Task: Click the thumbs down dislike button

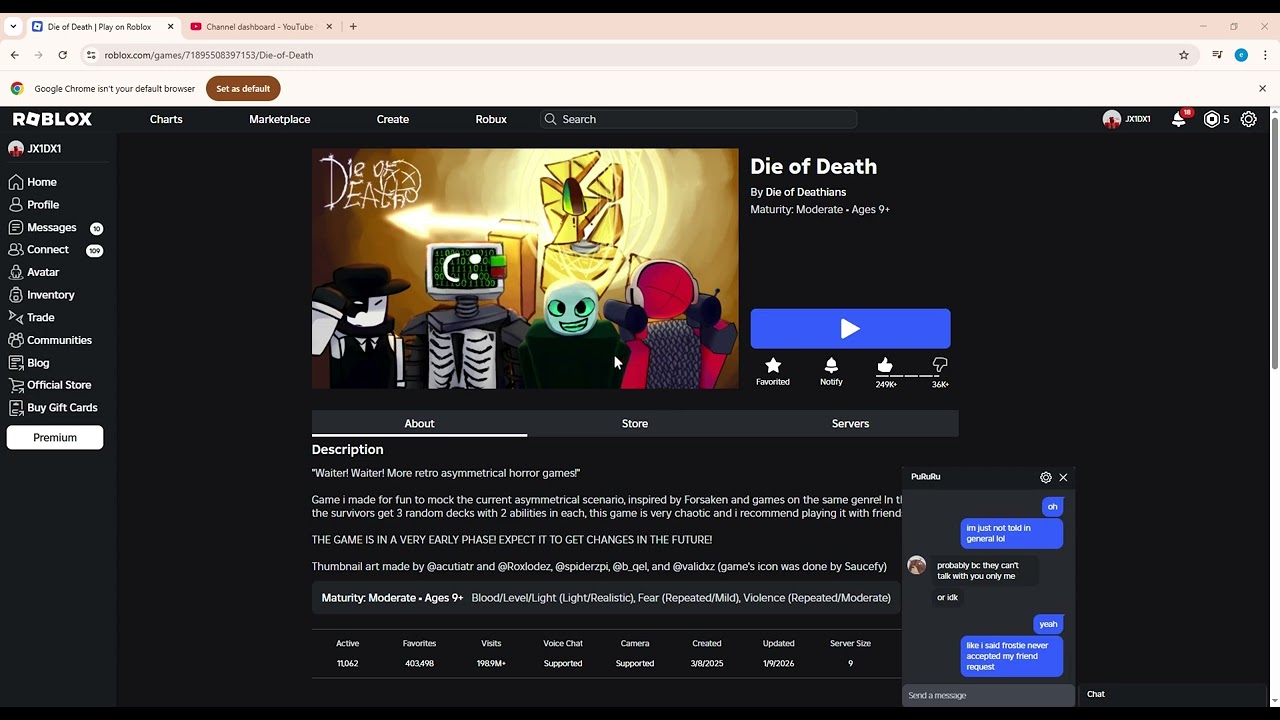Action: pyautogui.click(x=940, y=365)
